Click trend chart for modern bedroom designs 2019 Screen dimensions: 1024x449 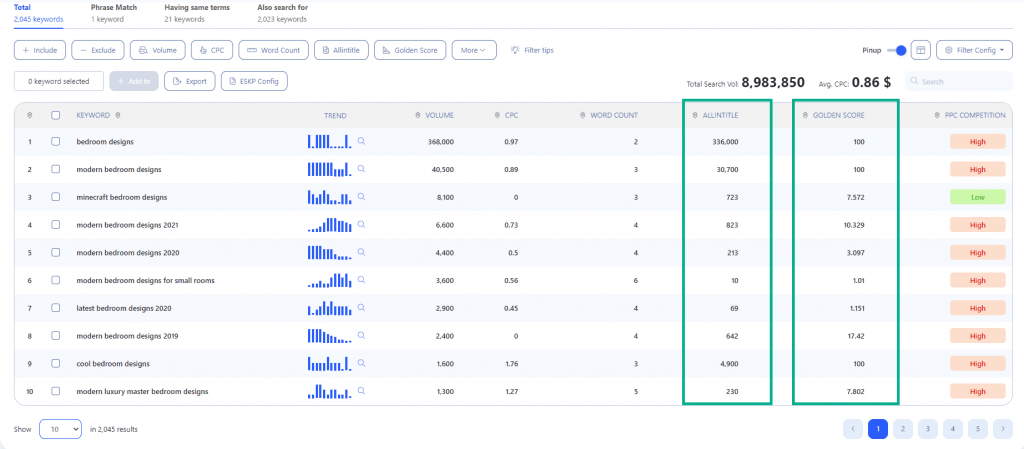330,336
